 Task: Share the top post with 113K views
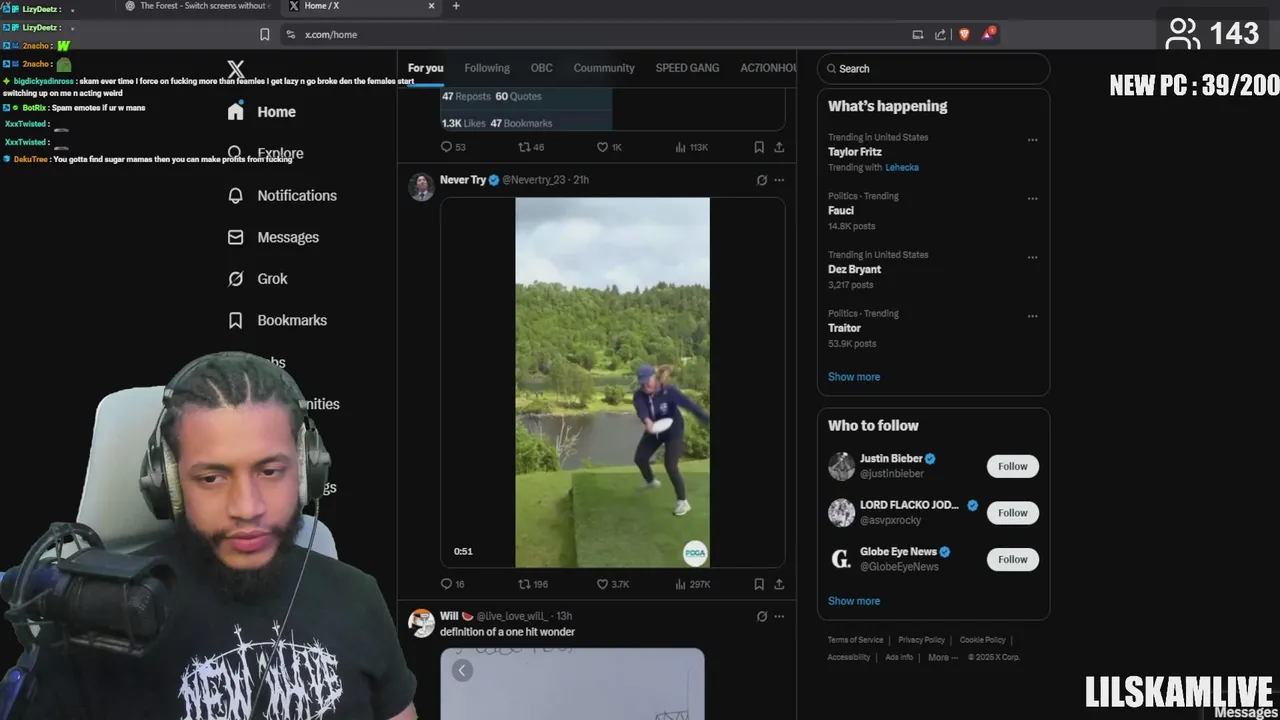pos(779,147)
